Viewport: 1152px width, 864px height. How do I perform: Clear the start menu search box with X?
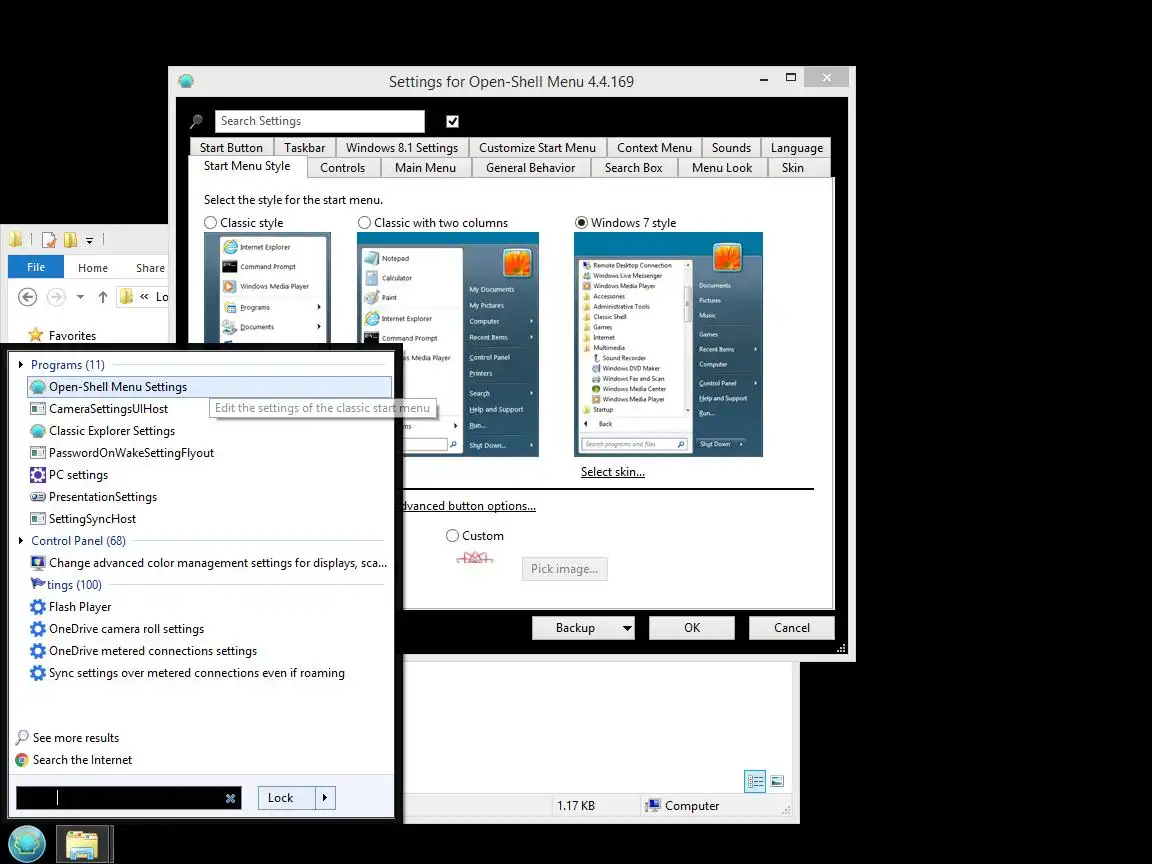coord(231,799)
